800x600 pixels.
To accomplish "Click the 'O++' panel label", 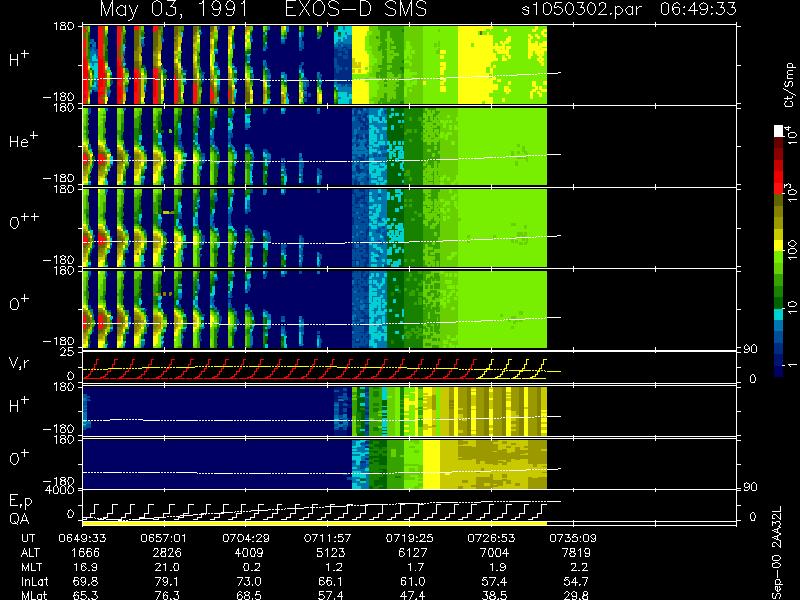I will point(23,221).
